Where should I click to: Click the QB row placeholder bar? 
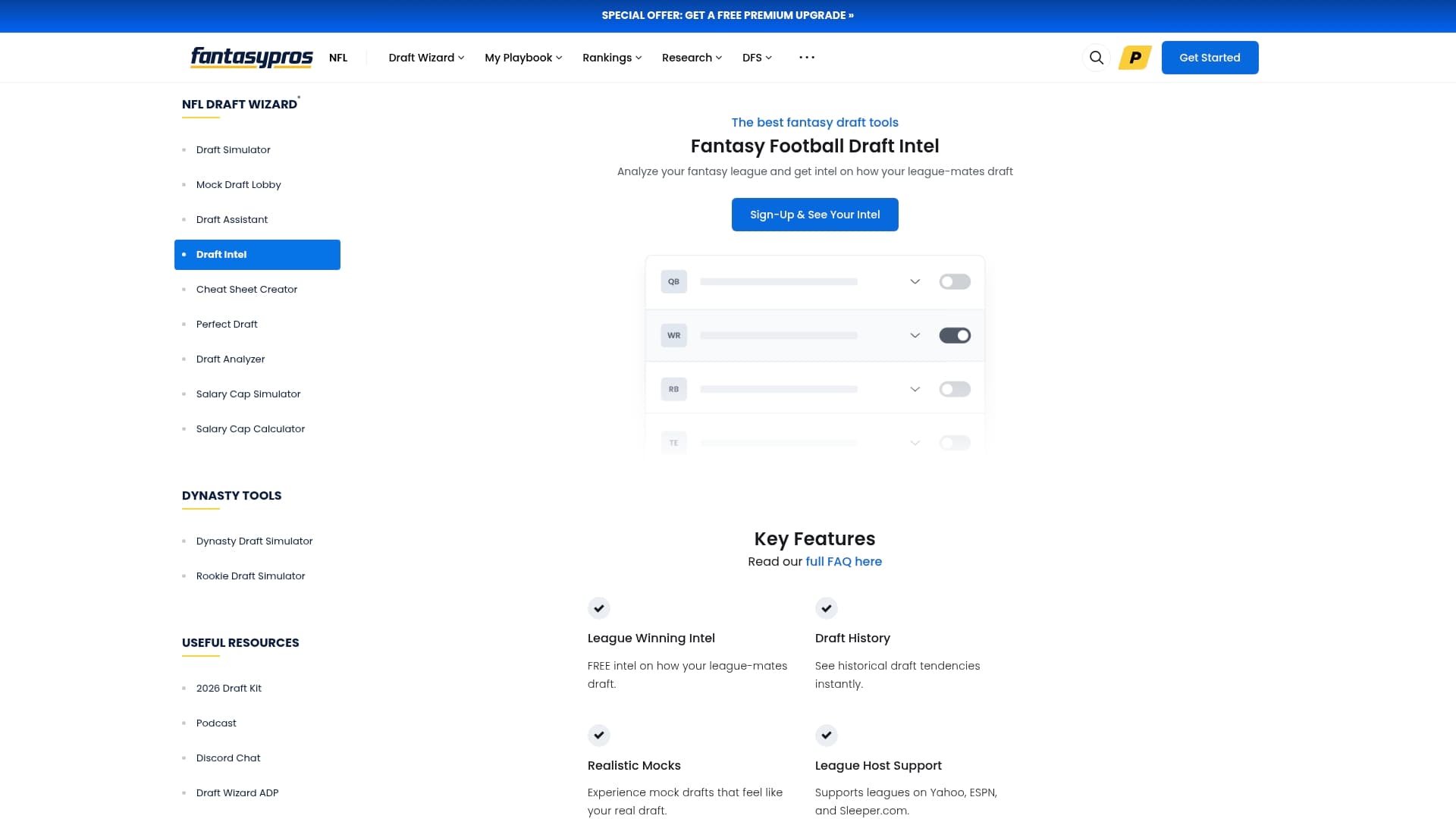(779, 281)
